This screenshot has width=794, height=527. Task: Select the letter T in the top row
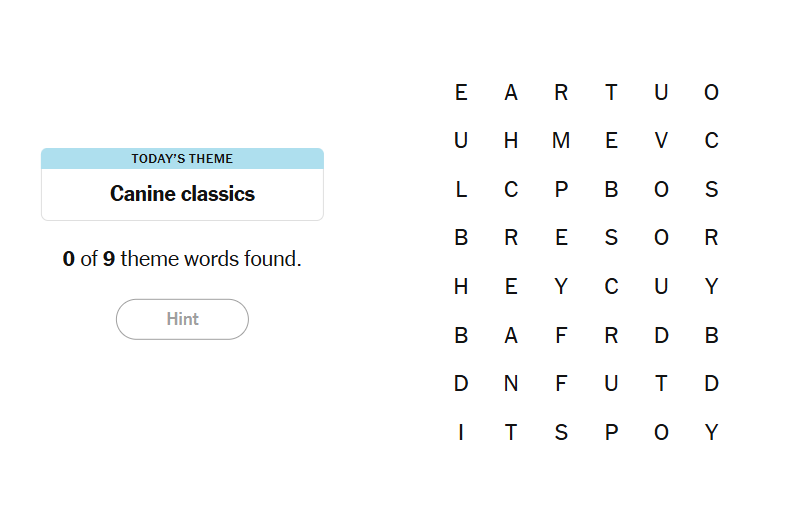coord(611,93)
